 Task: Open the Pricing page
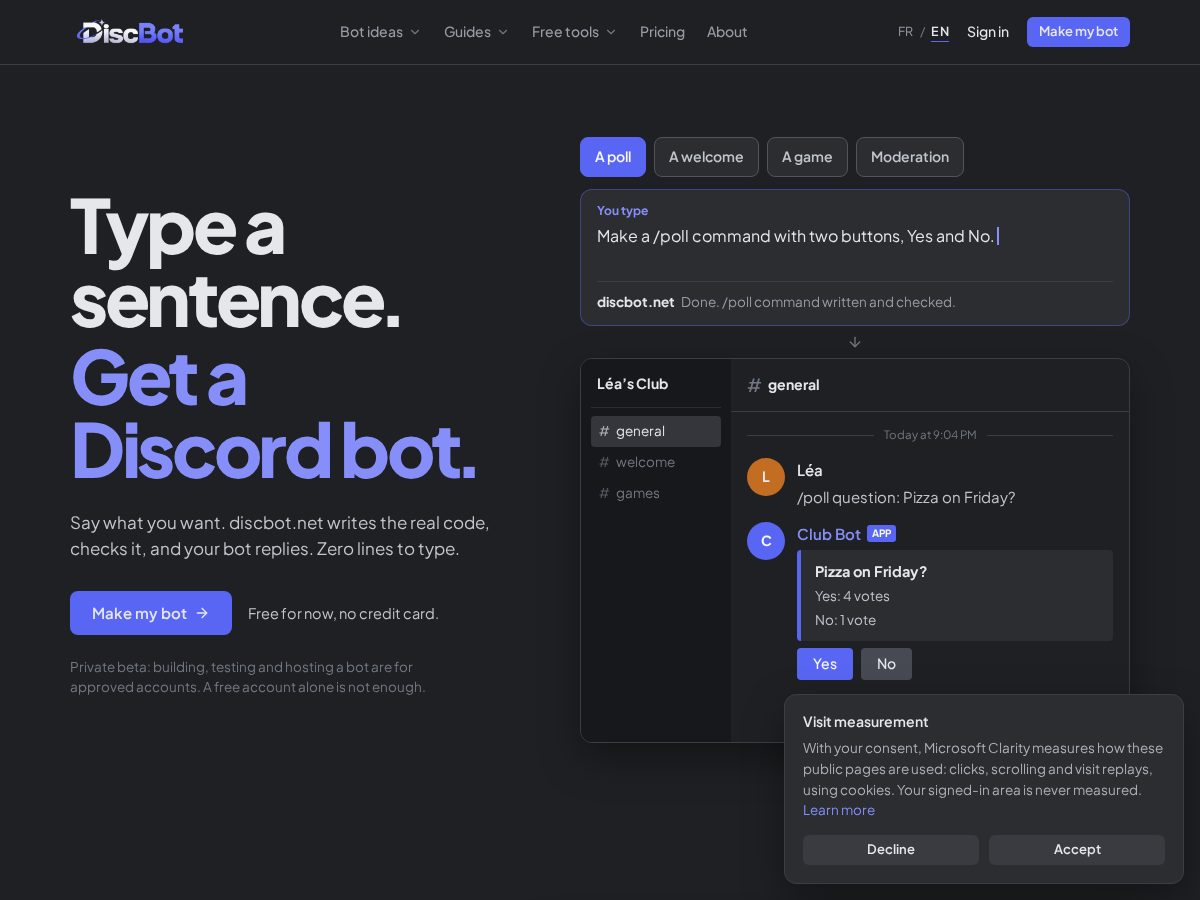pyautogui.click(x=662, y=32)
